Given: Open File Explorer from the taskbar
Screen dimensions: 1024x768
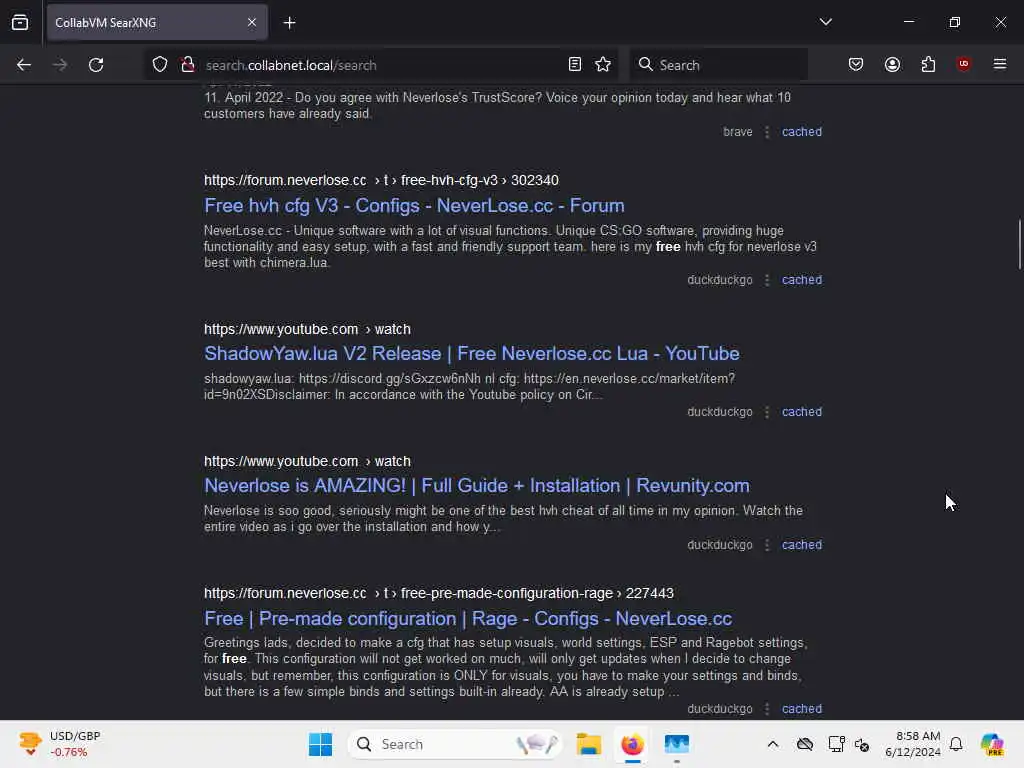Looking at the screenshot, I should [588, 744].
